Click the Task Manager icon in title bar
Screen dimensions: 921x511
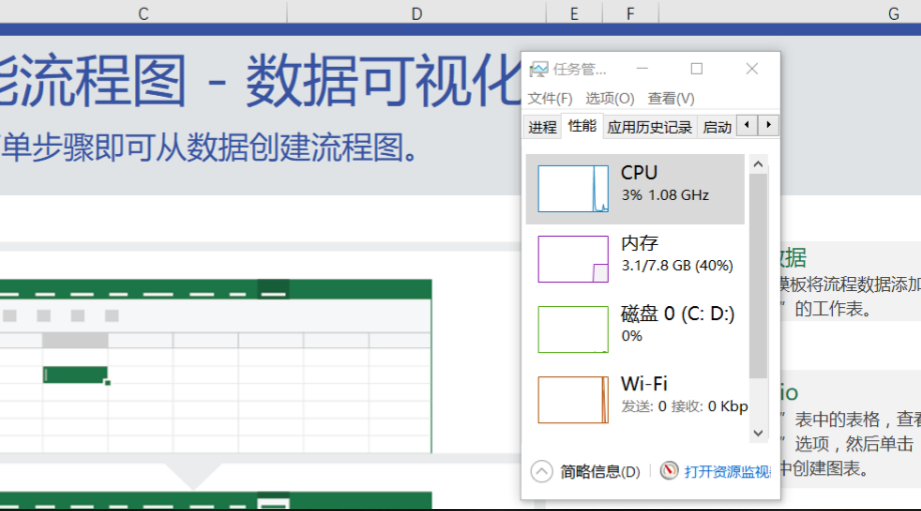(x=539, y=69)
